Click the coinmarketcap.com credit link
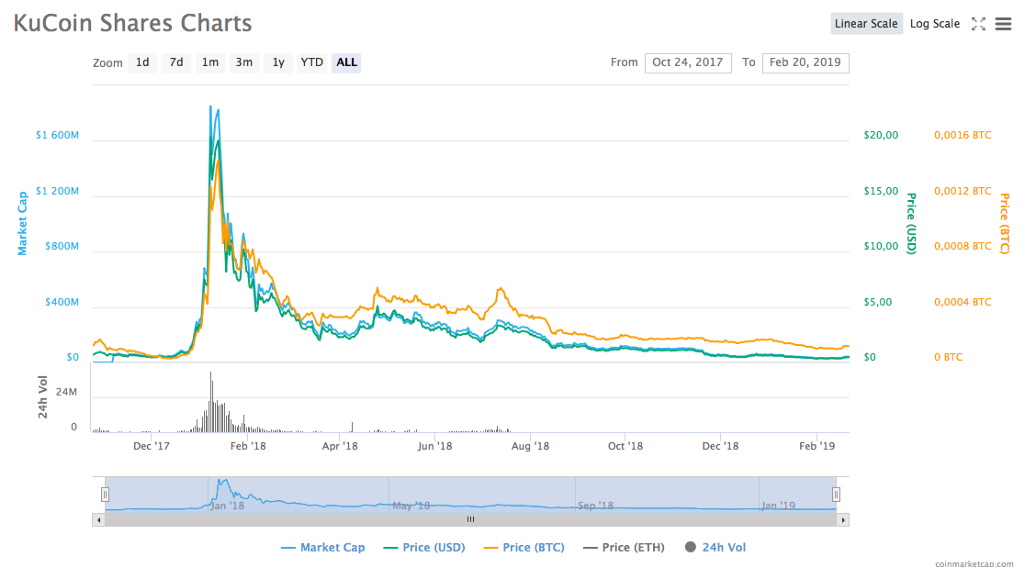 974,563
